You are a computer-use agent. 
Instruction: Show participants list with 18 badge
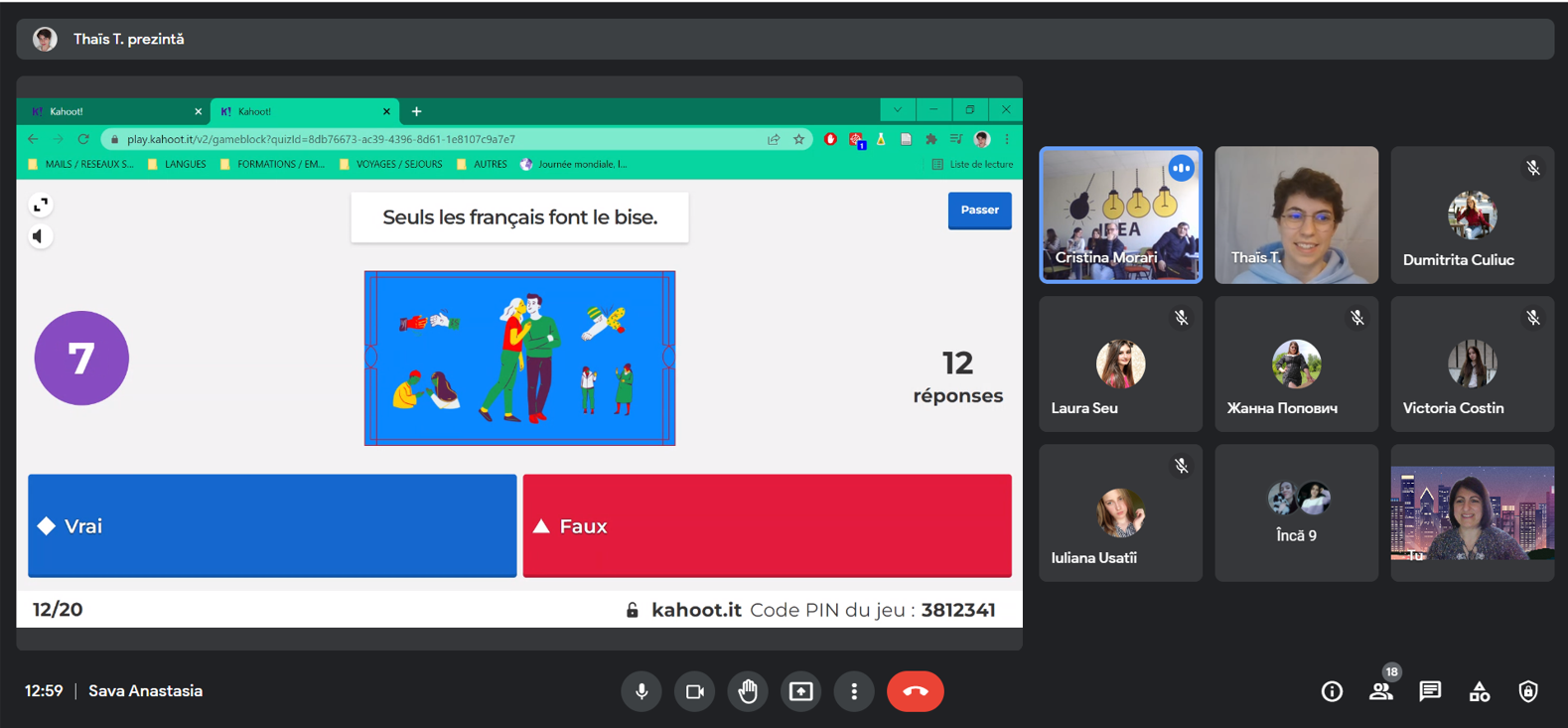[1380, 691]
